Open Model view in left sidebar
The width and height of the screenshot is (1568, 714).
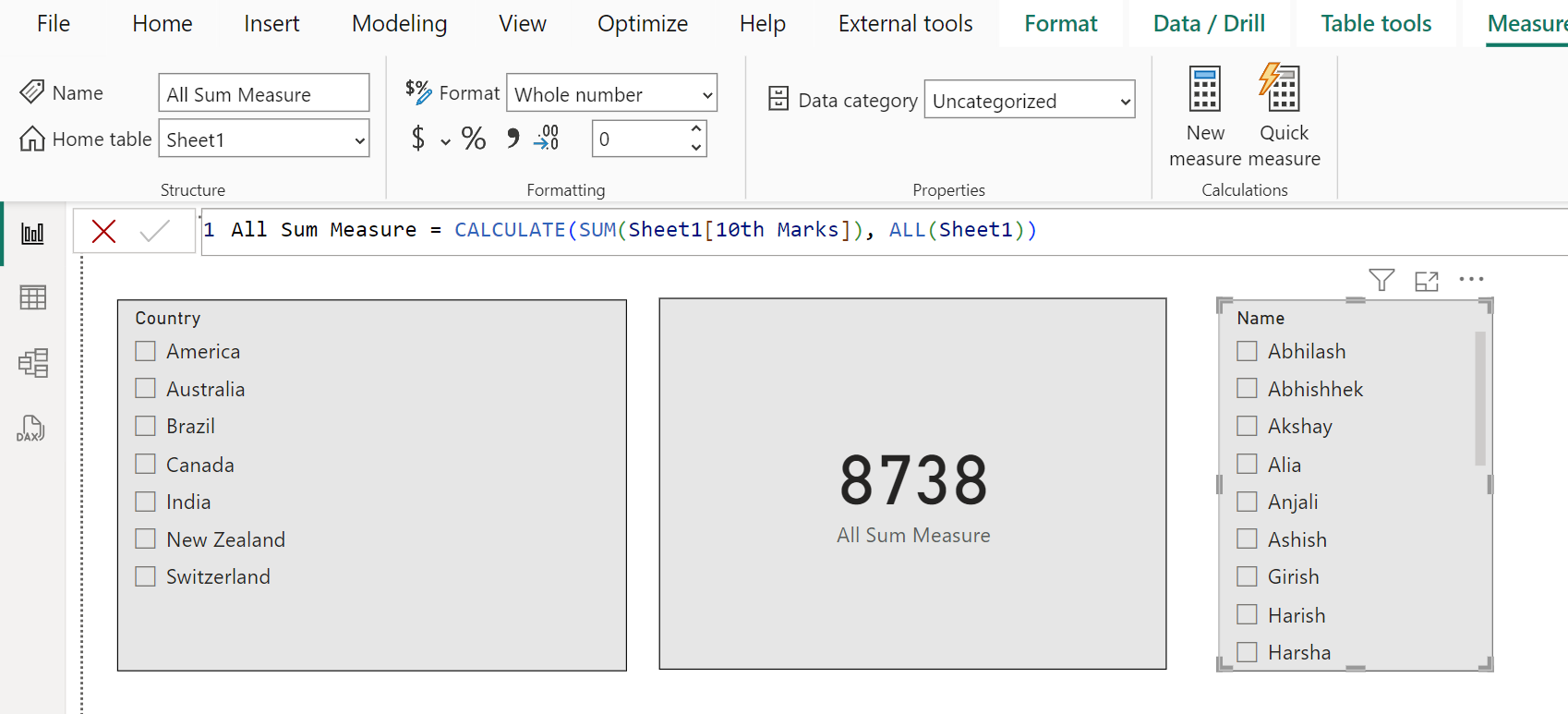pos(32,363)
